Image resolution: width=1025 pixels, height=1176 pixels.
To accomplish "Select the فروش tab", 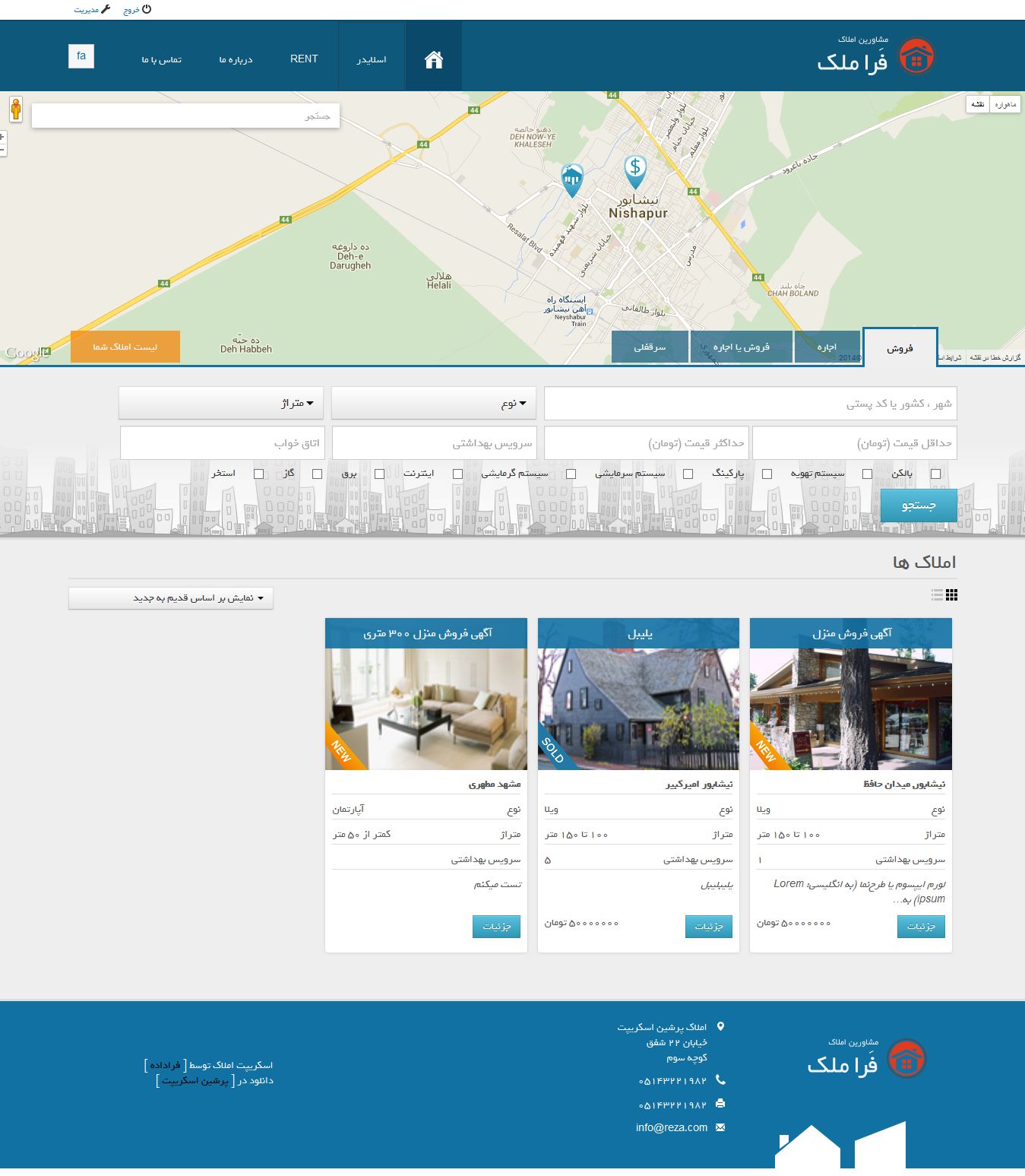I will click(x=900, y=347).
